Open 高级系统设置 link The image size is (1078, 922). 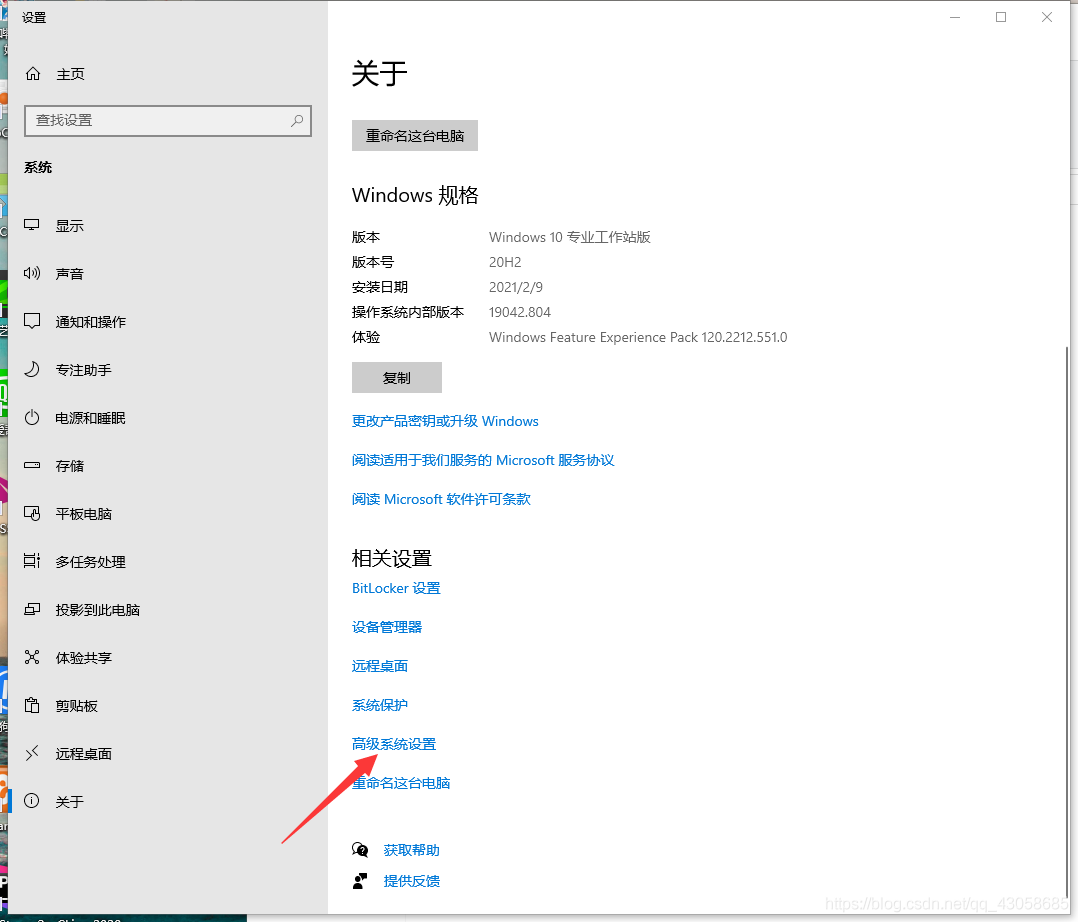(x=394, y=744)
